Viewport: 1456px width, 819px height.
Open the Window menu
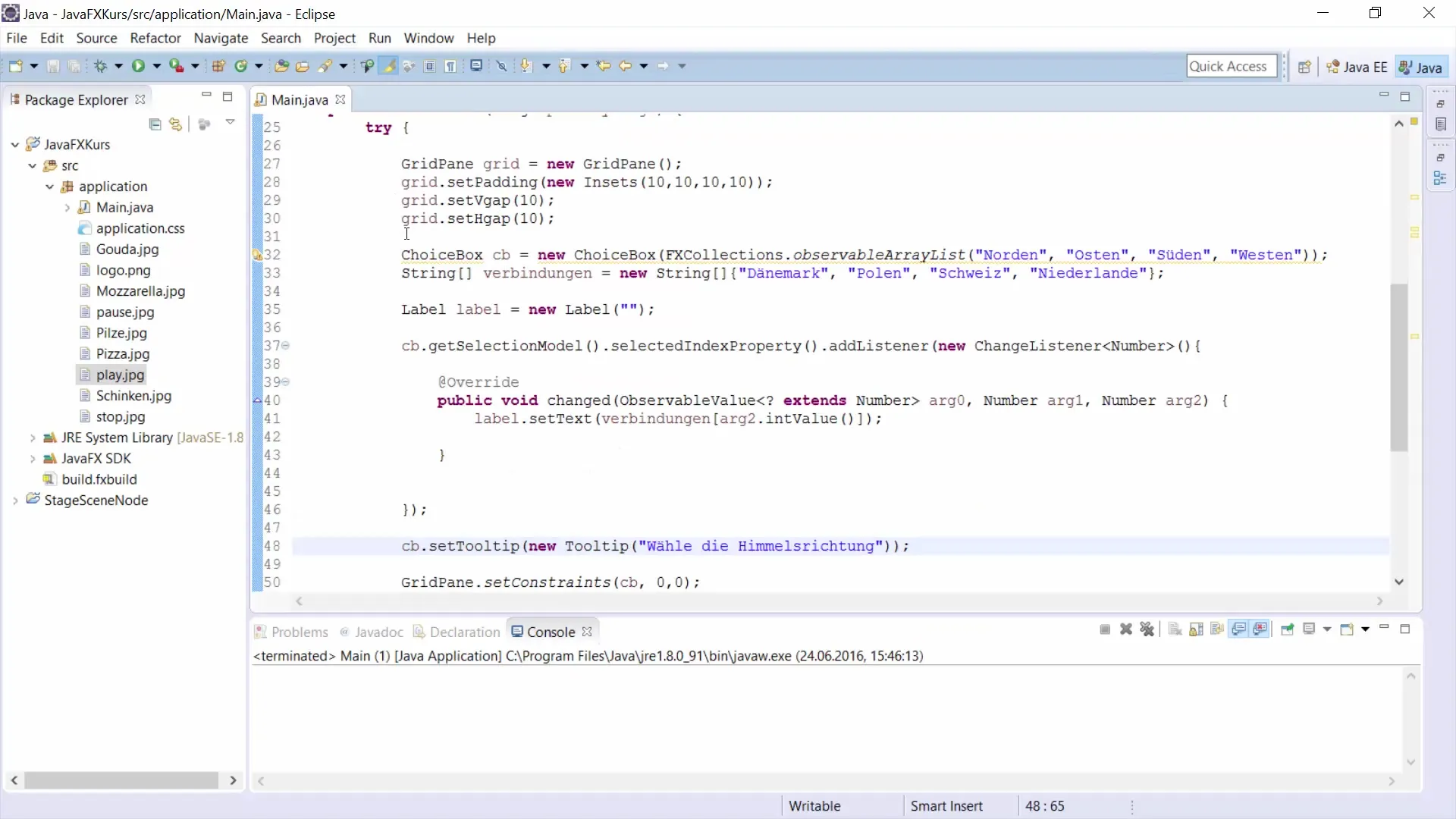pyautogui.click(x=428, y=38)
